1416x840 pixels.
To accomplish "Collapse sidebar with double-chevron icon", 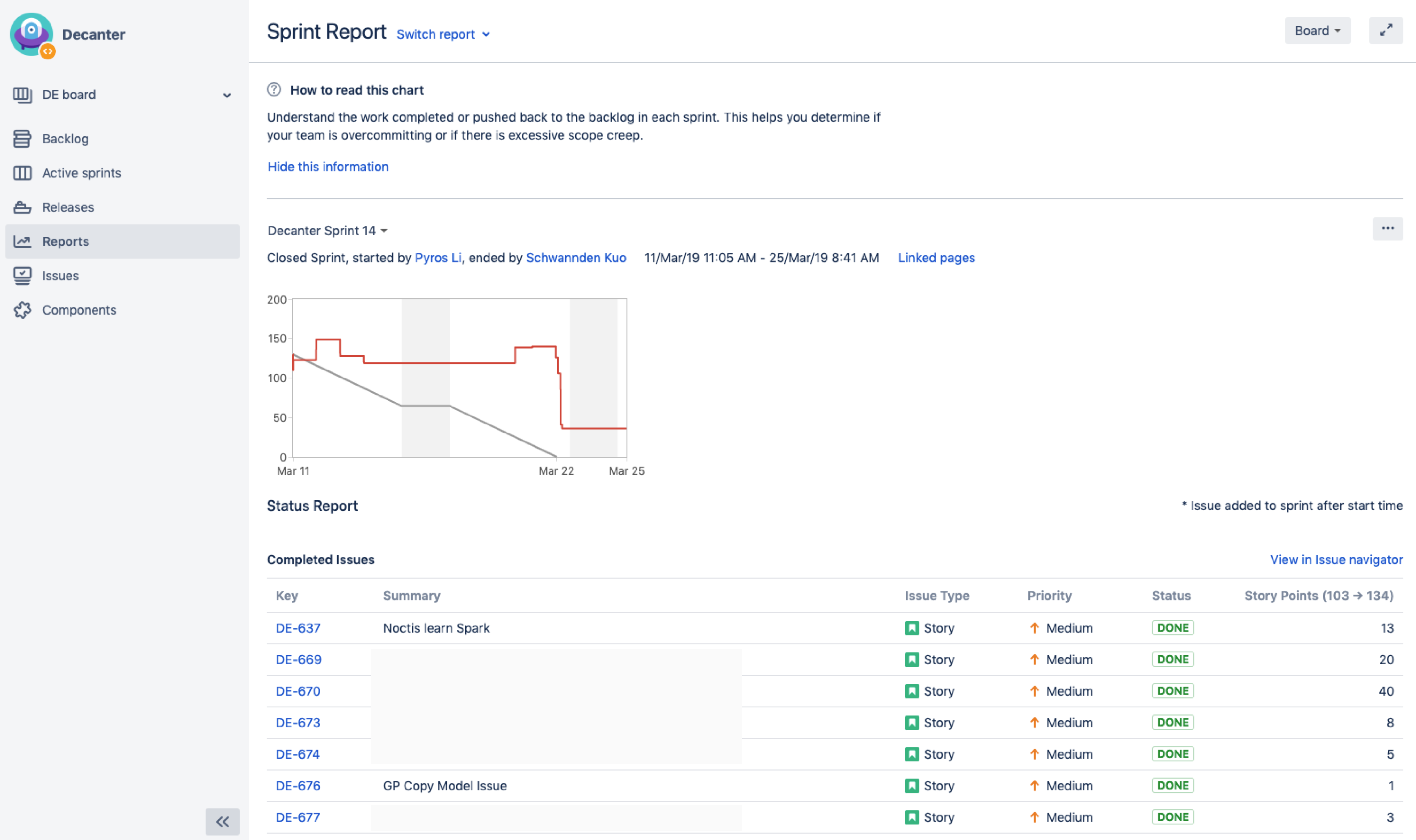I will (x=223, y=821).
